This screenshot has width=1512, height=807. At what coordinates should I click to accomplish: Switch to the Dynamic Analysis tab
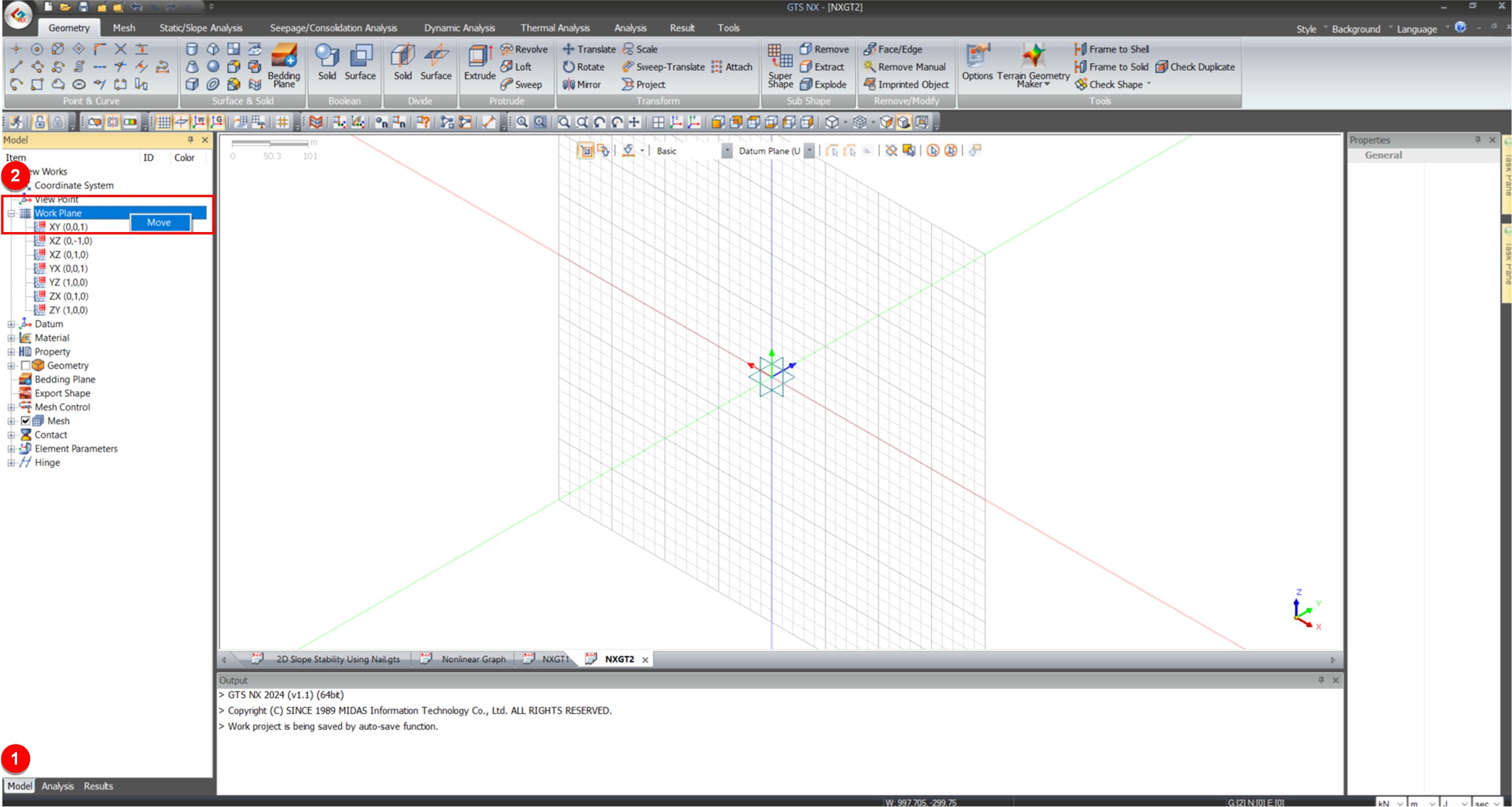(459, 28)
